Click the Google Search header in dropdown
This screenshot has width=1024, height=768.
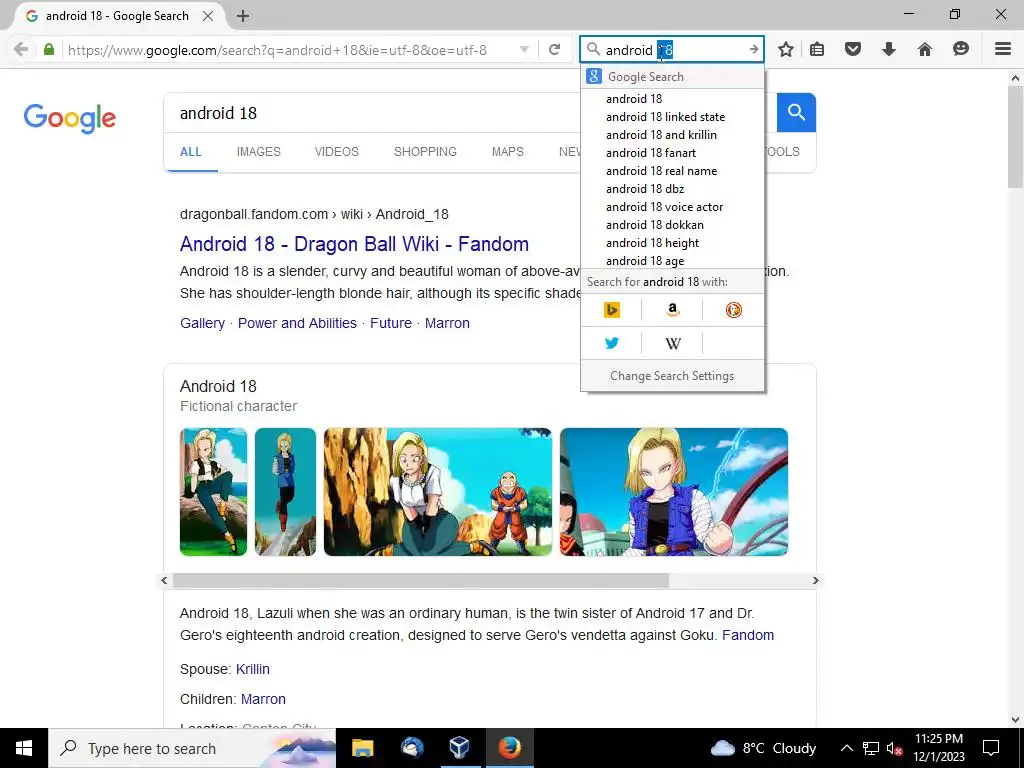(x=672, y=76)
